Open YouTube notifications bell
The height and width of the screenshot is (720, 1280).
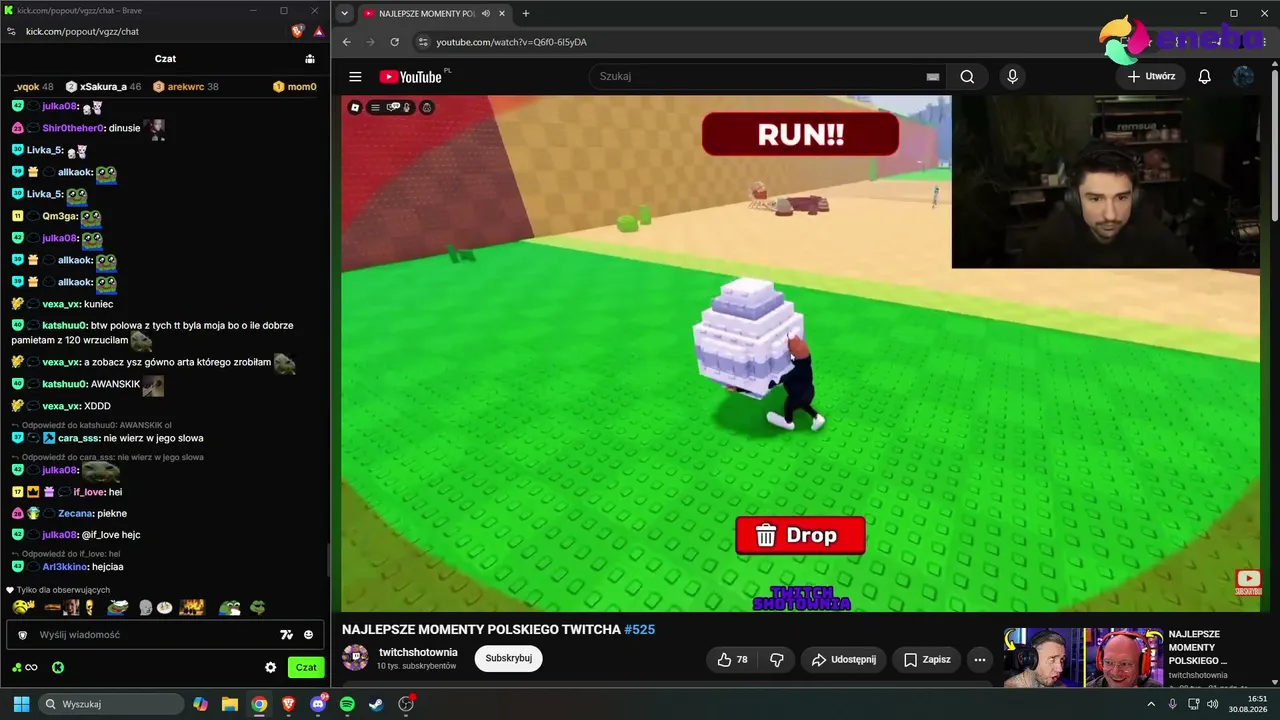click(1204, 76)
